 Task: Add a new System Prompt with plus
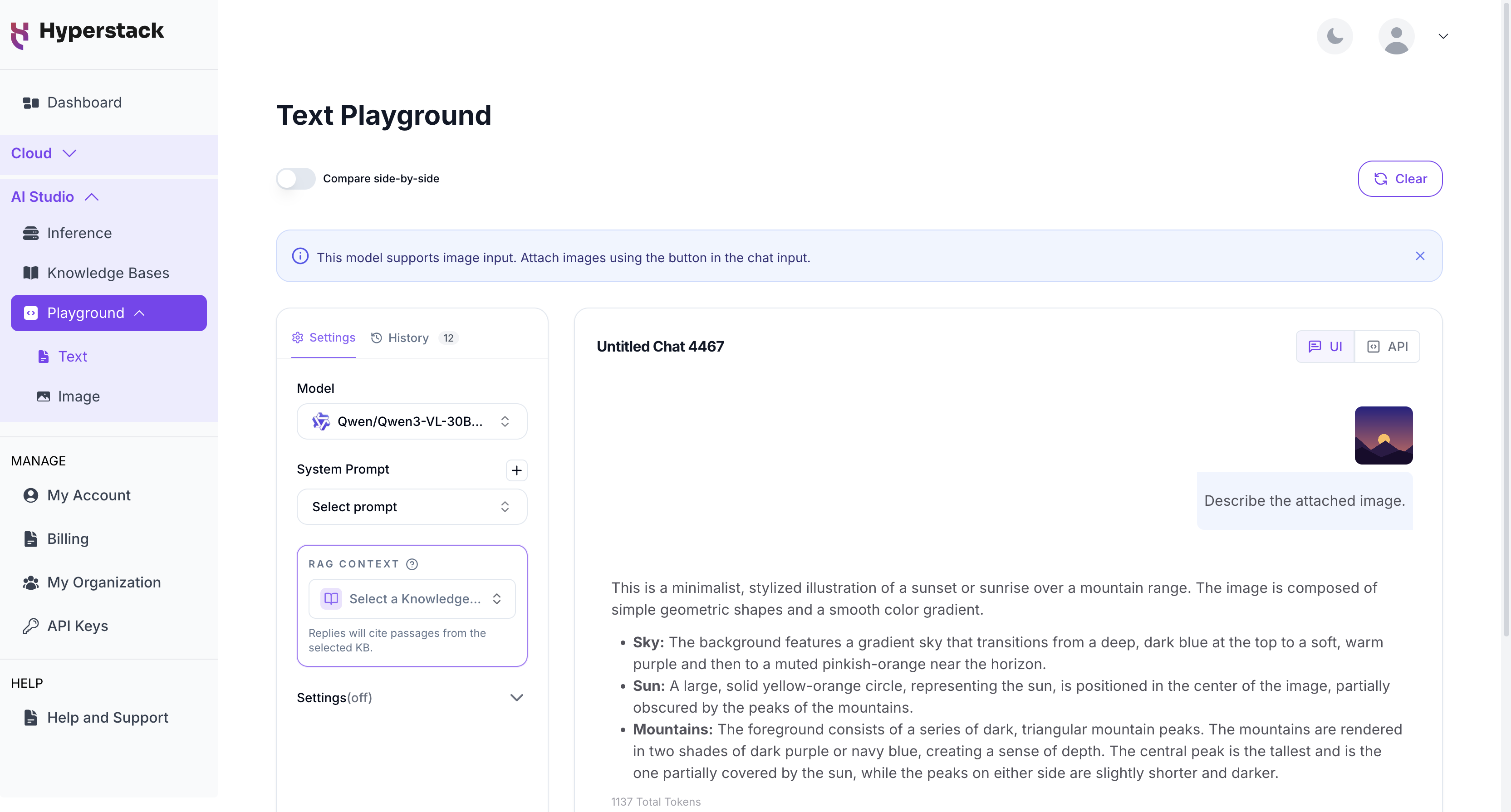tap(516, 470)
